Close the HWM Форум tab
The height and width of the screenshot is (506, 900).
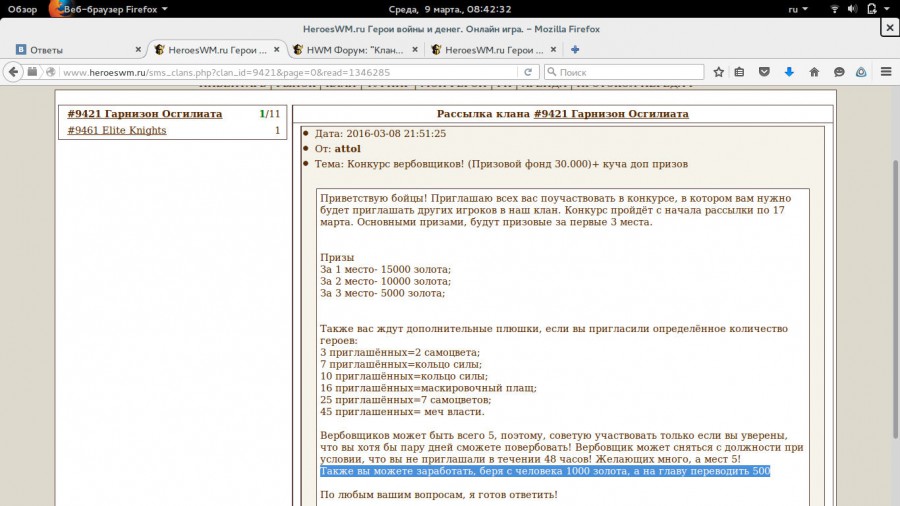pos(415,50)
